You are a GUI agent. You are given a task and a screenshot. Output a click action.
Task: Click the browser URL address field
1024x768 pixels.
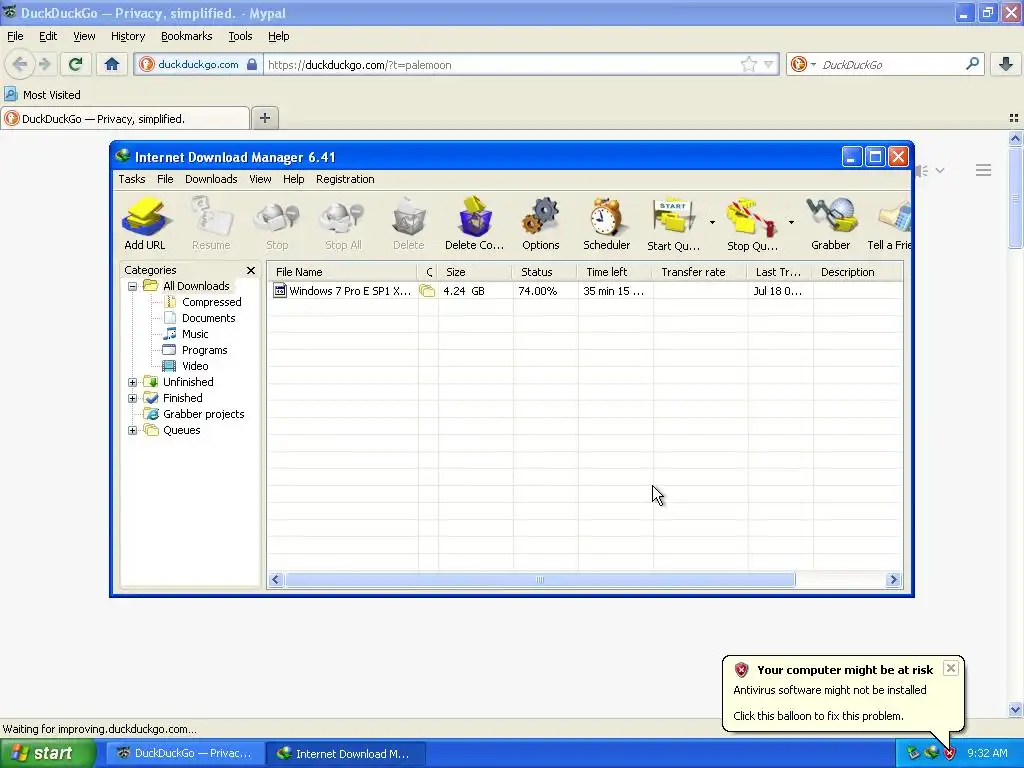(501, 65)
